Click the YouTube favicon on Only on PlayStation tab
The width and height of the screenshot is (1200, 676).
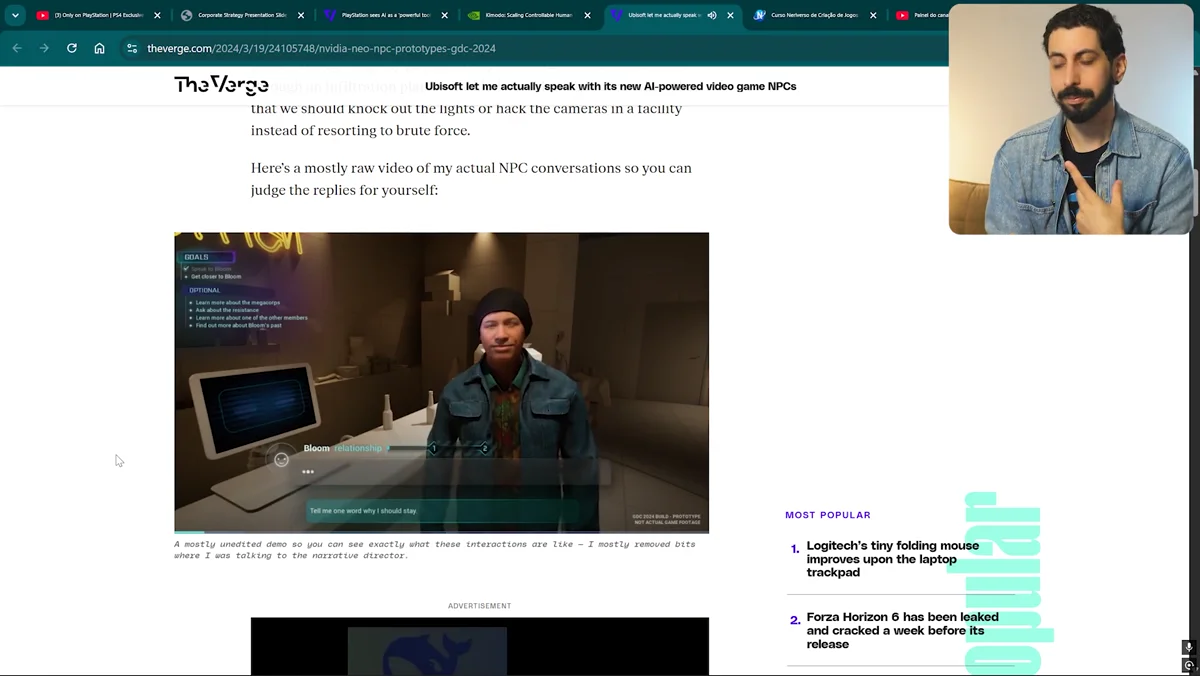pyautogui.click(x=42, y=15)
